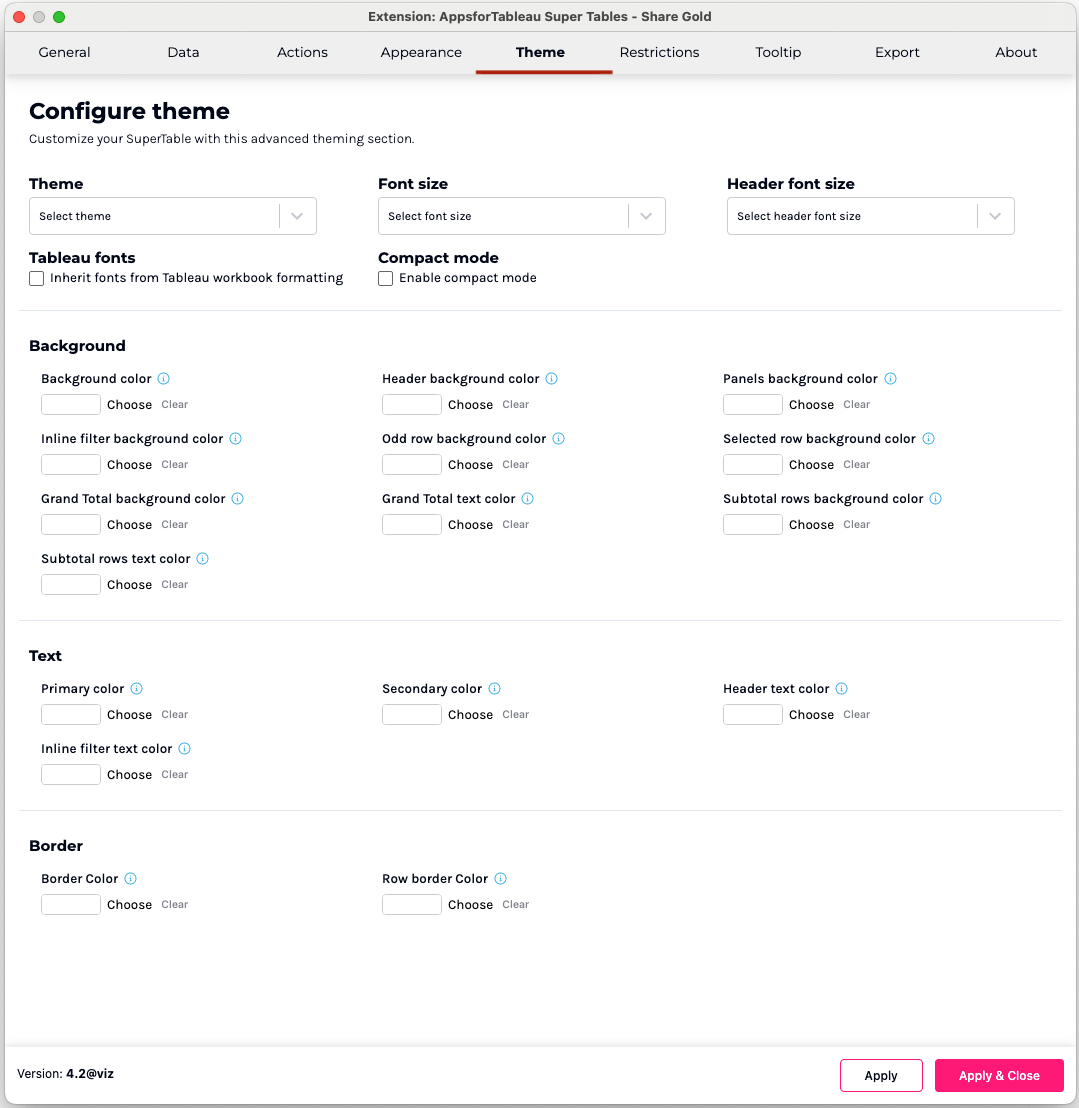Image resolution: width=1079 pixels, height=1108 pixels.
Task: Click info icon for Panels background color
Action: click(x=891, y=379)
